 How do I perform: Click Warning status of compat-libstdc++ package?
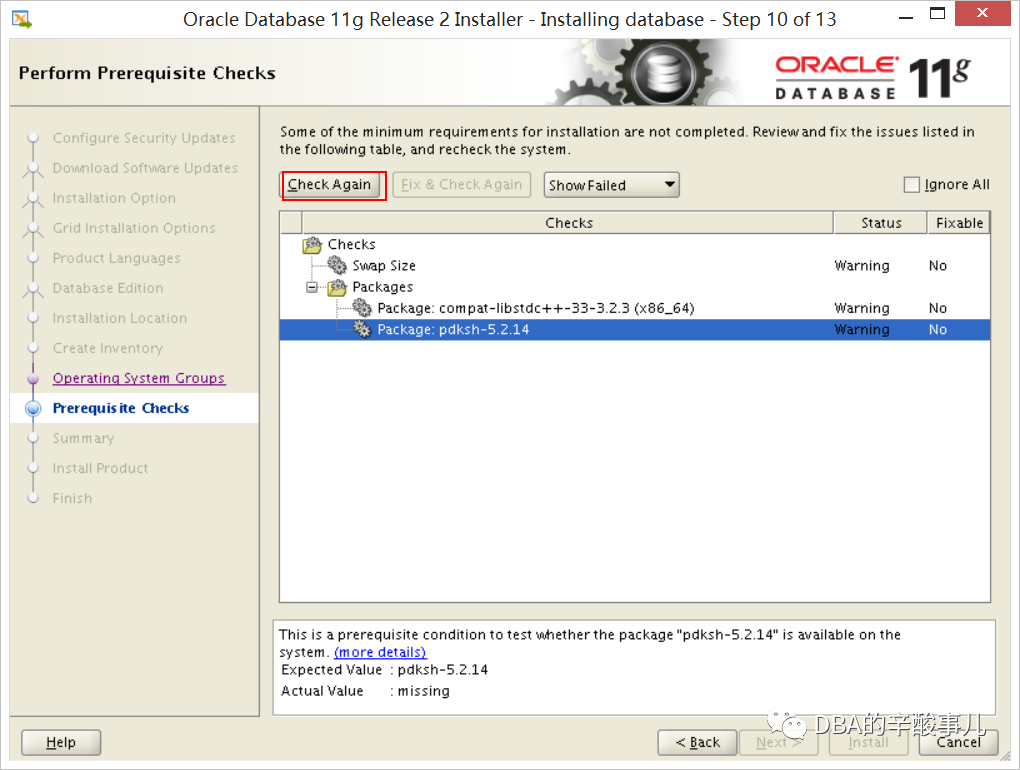[862, 308]
